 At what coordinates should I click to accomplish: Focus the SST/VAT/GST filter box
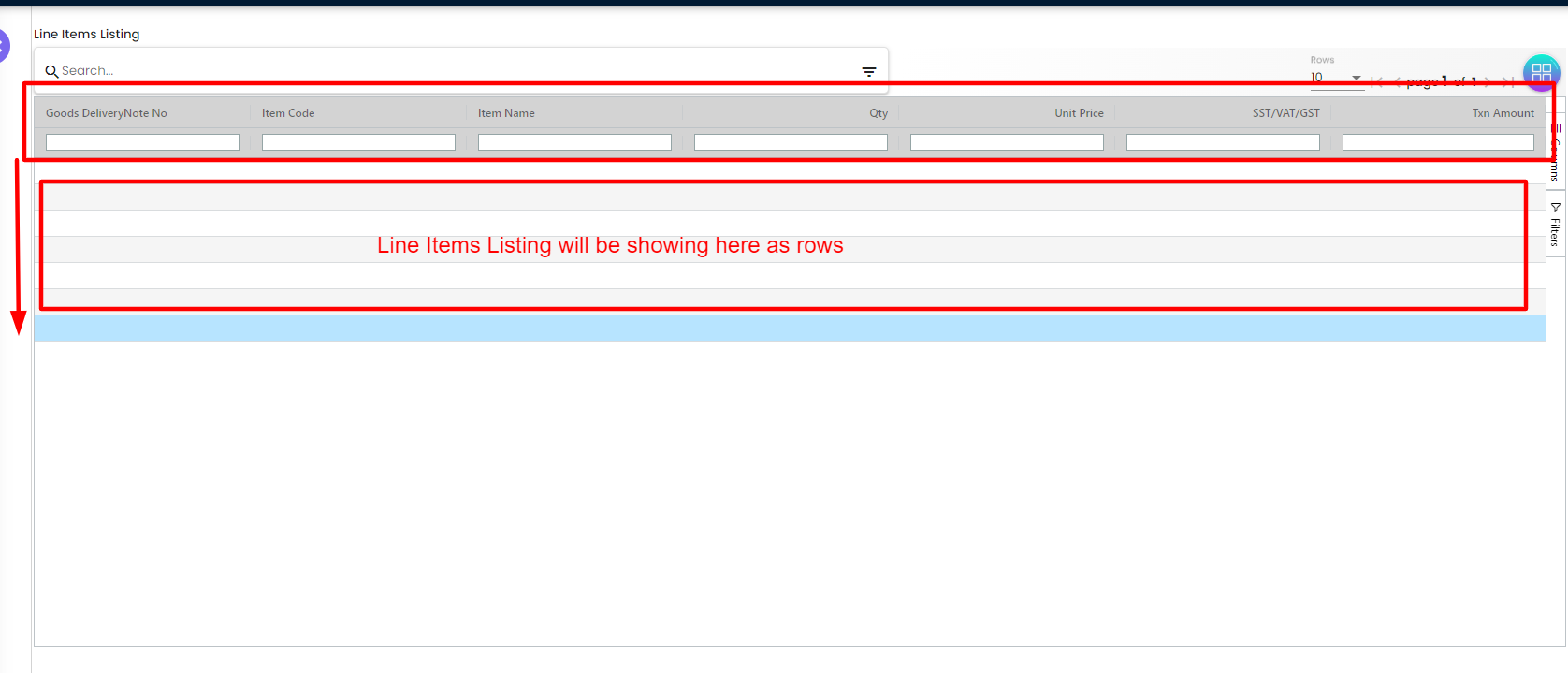coord(1223,142)
